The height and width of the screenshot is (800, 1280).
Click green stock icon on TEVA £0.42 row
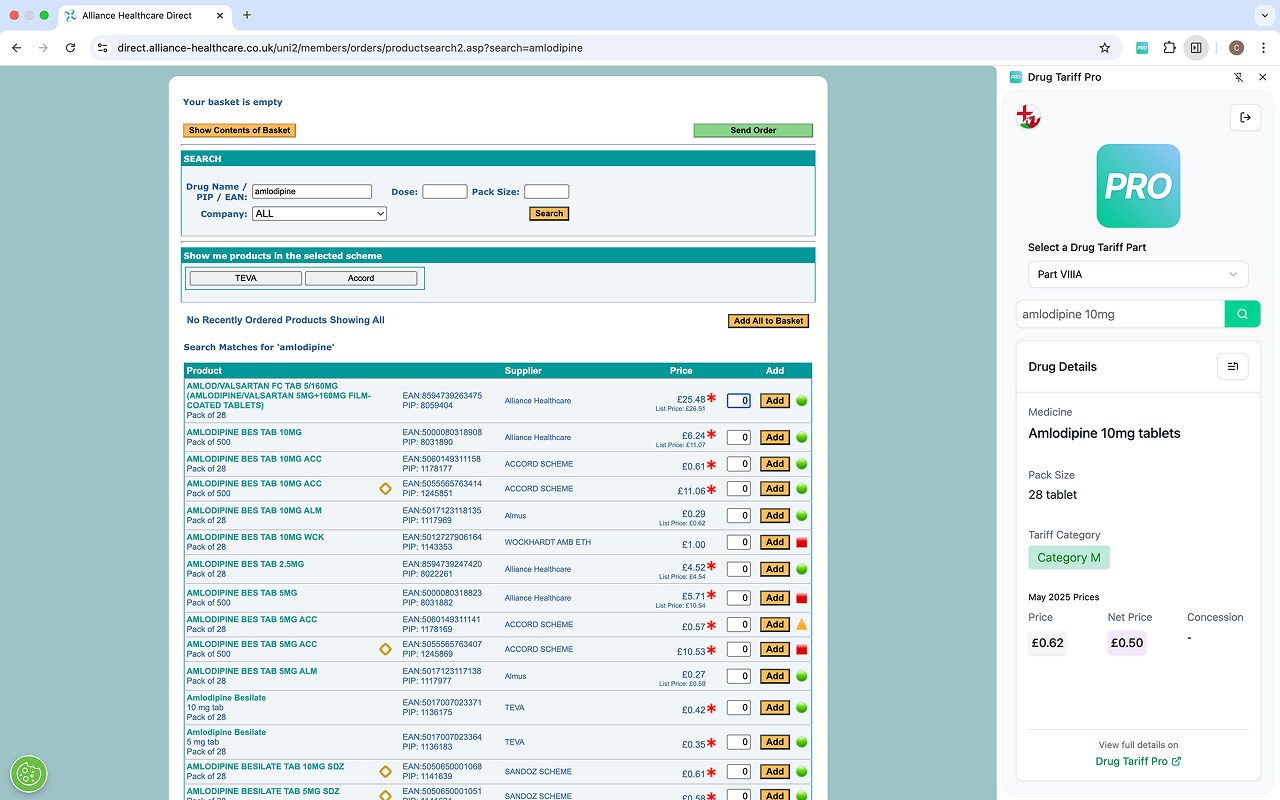[x=801, y=708]
